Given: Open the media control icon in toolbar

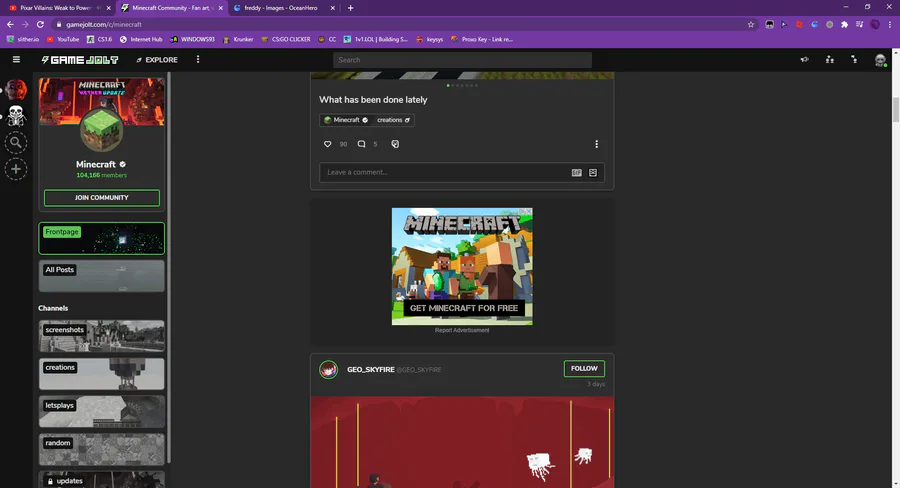Looking at the screenshot, I should 859,25.
